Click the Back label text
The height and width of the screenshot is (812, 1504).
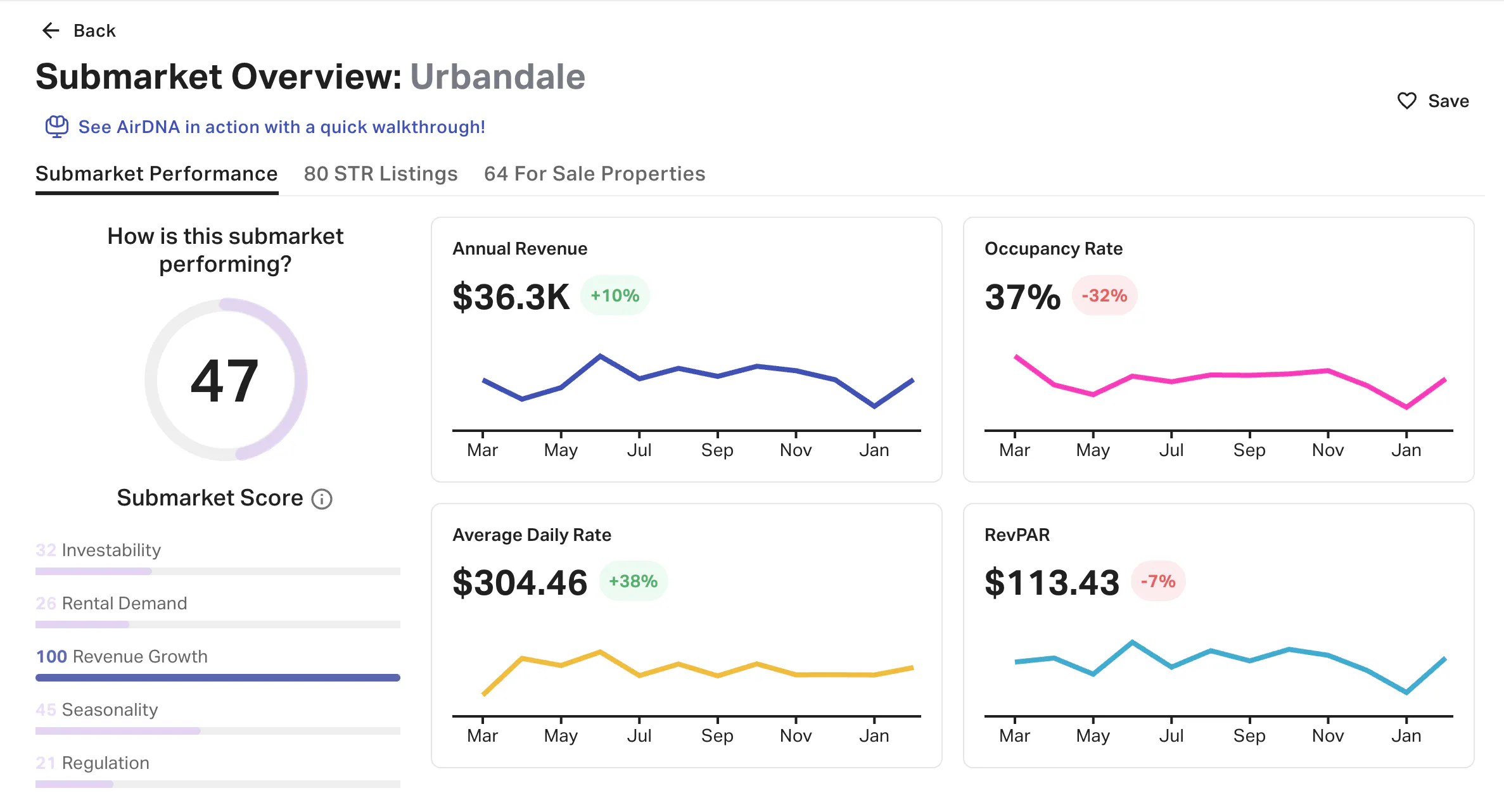pos(94,30)
